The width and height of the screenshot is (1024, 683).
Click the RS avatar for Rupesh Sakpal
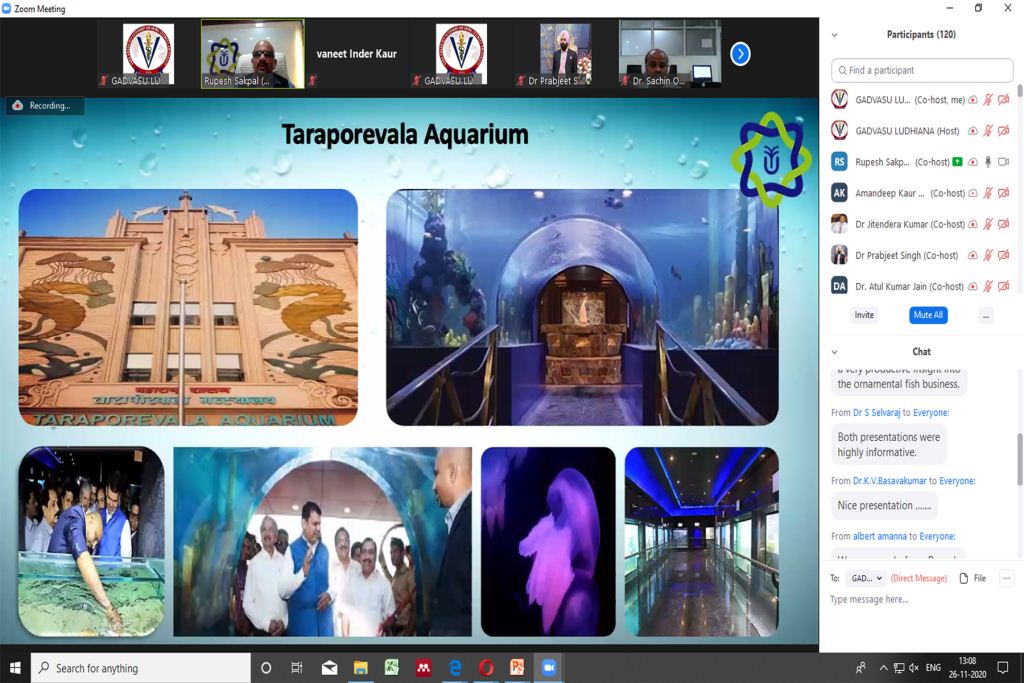tap(839, 161)
